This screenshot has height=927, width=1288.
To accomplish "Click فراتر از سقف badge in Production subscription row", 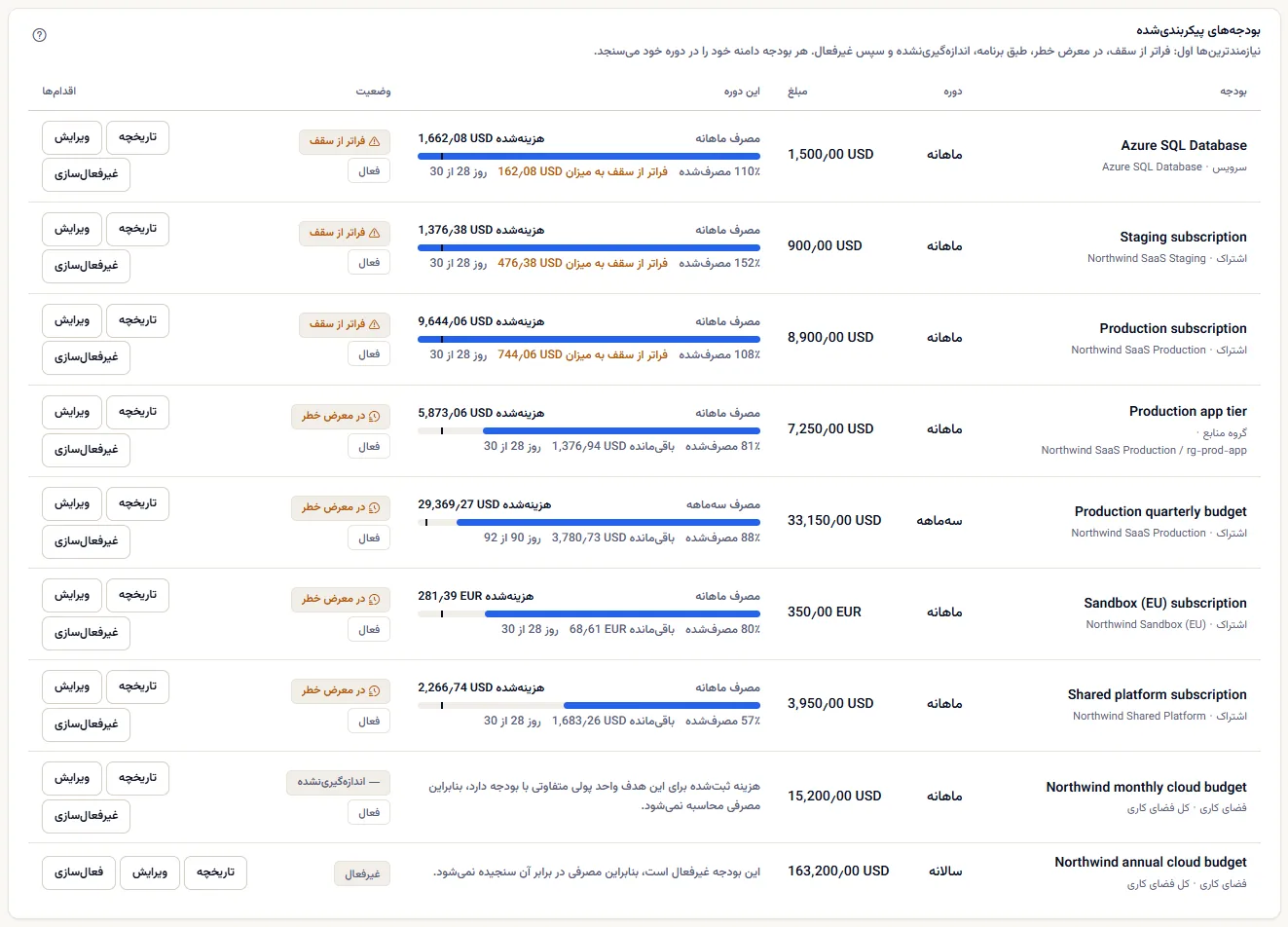I will [344, 324].
